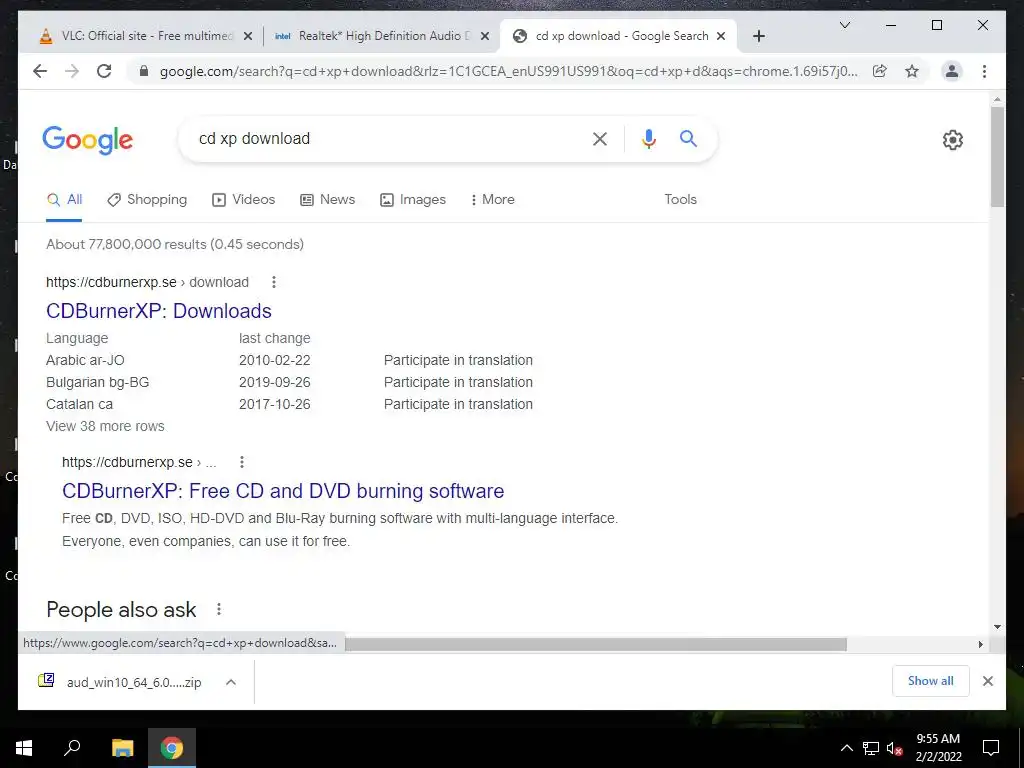
Task: Open options for cdburnerxp.se download result
Action: coord(274,282)
